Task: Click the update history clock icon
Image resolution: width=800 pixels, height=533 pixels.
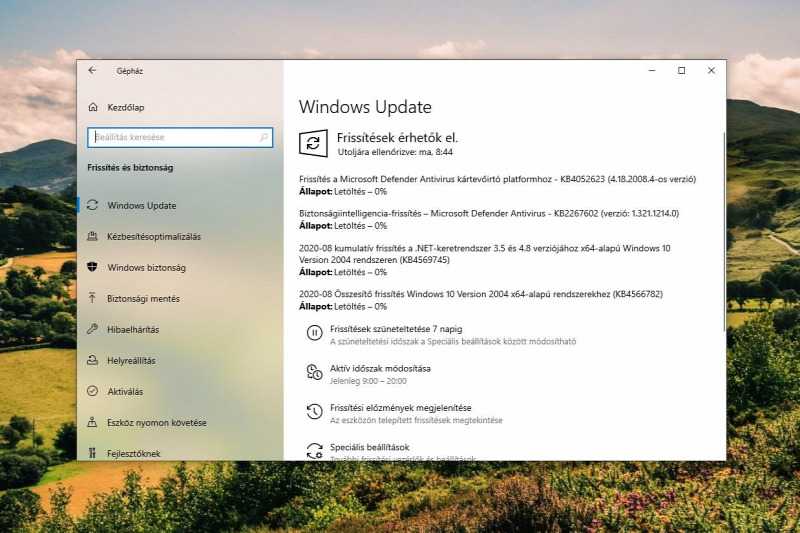Action: [314, 412]
